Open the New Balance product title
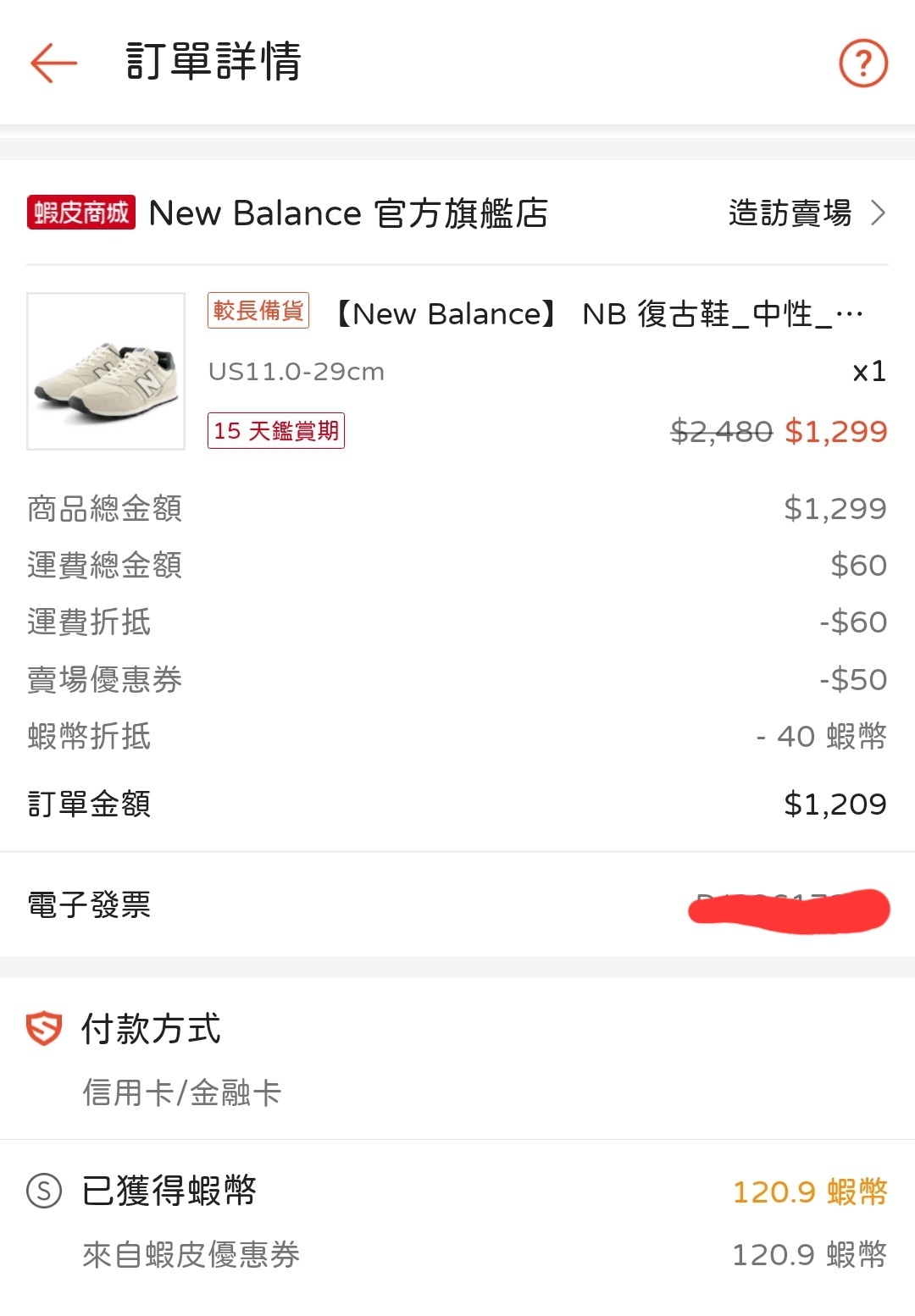Screen dimensions: 915x1316 point(599,314)
